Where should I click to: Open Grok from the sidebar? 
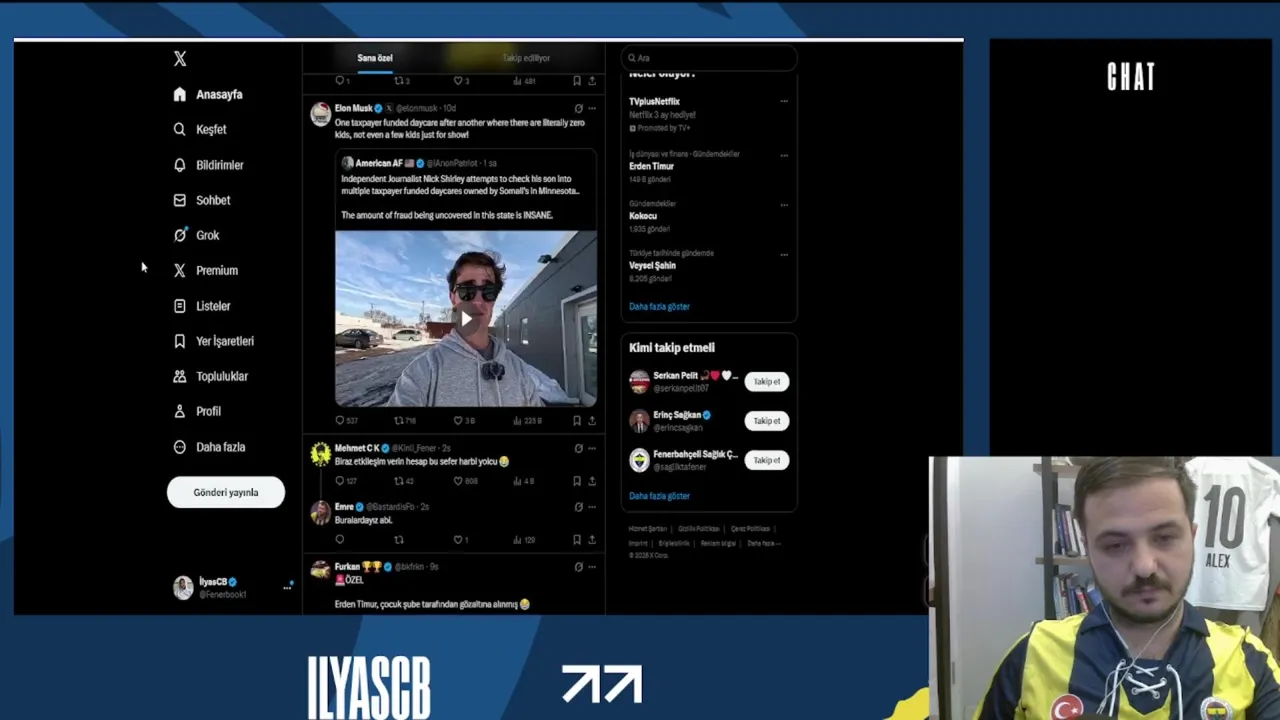click(196, 235)
